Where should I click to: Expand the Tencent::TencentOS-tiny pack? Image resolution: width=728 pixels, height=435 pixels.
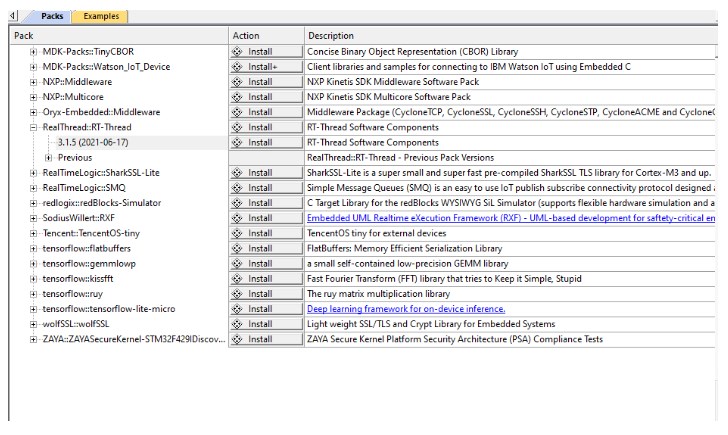(33, 234)
